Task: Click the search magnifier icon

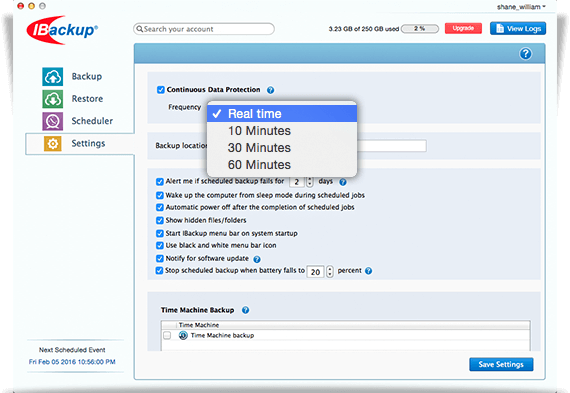Action: [140, 29]
